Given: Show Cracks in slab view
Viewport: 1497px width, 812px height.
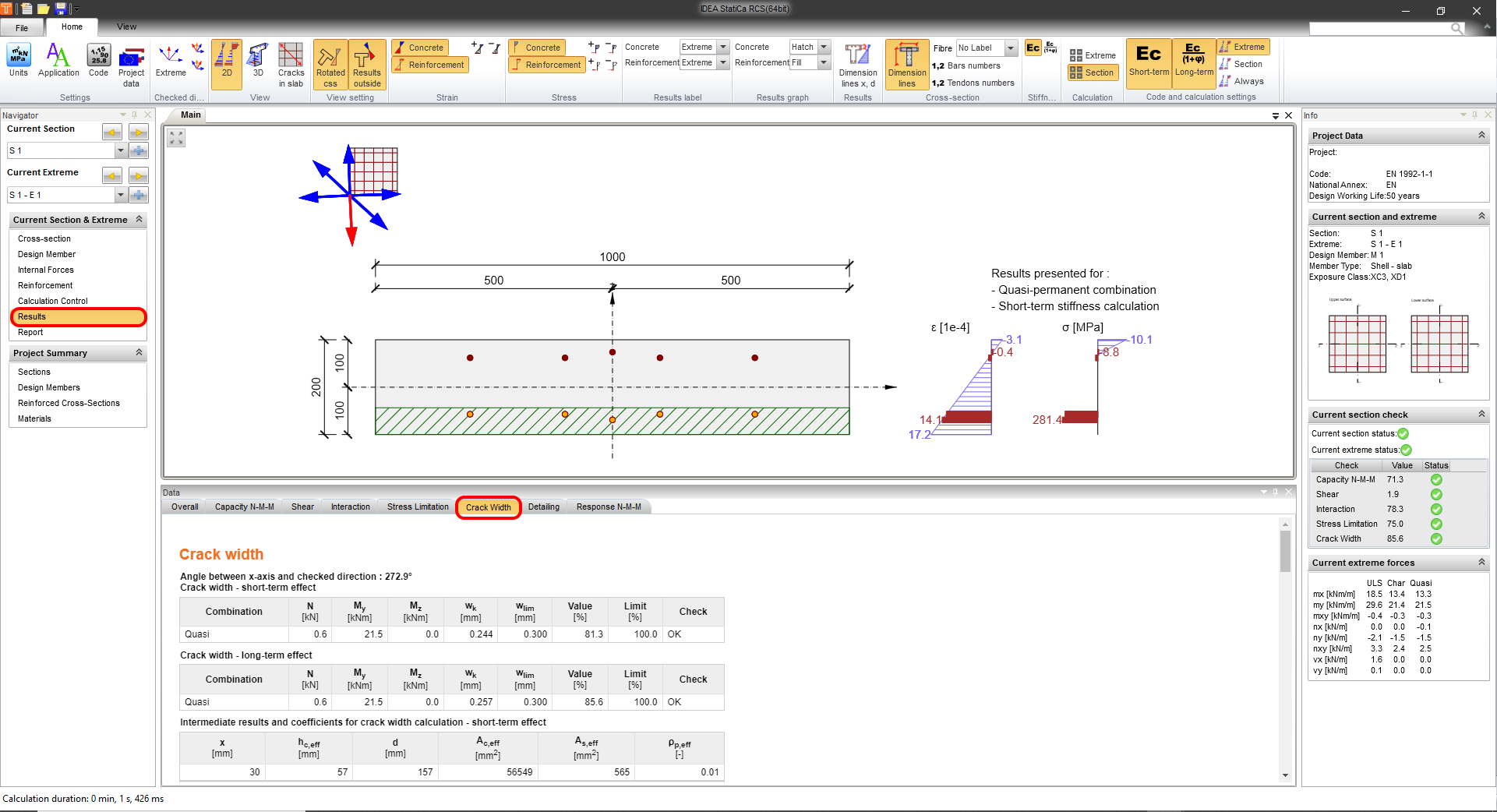Looking at the screenshot, I should click(291, 62).
